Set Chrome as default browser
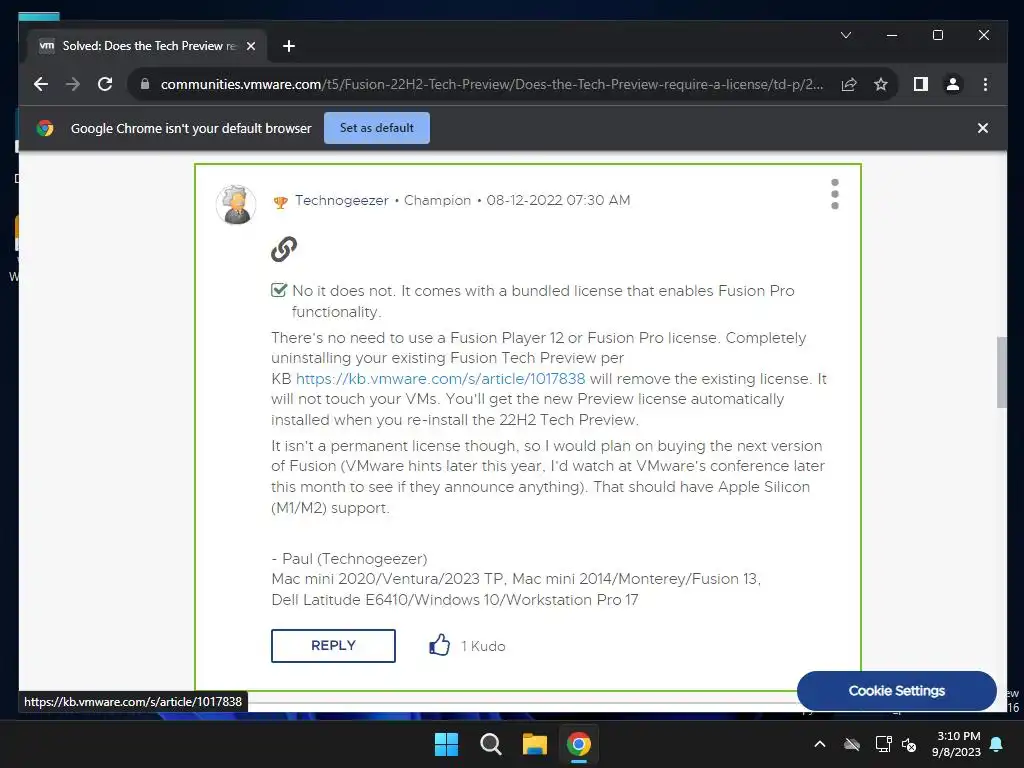Viewport: 1024px width, 768px height. pyautogui.click(x=377, y=128)
